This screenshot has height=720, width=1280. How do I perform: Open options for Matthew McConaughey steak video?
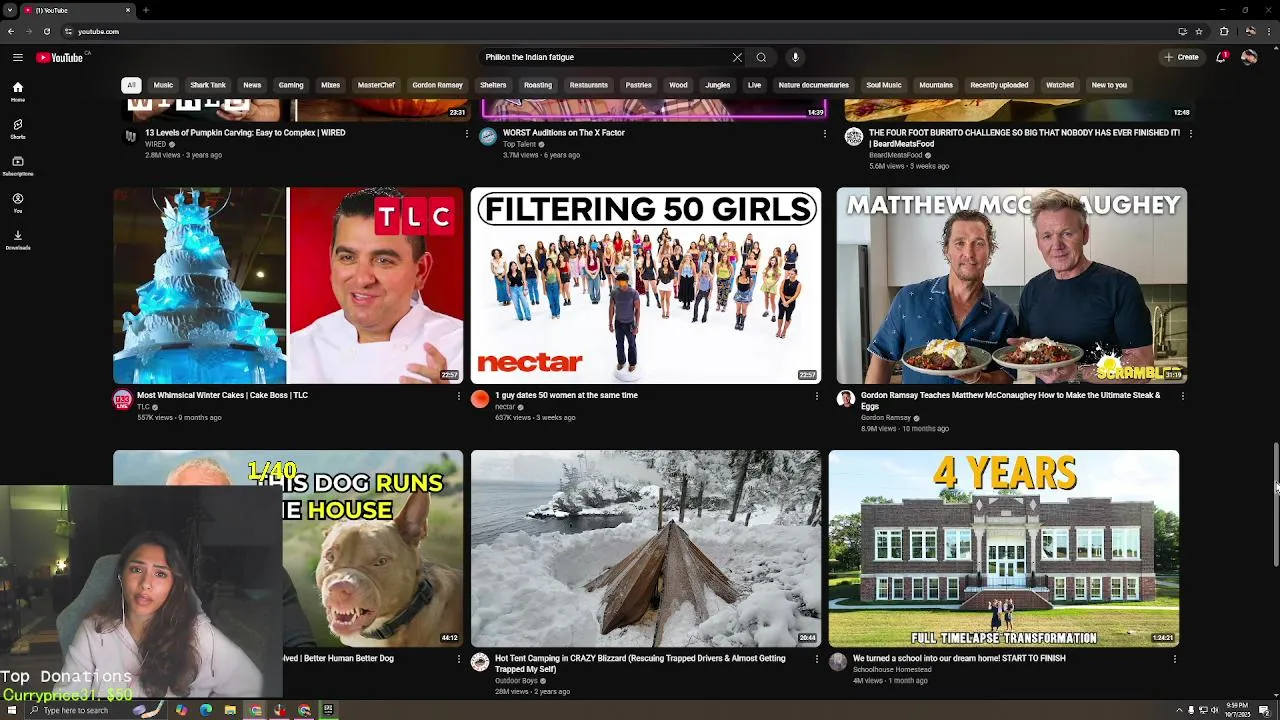(1183, 396)
